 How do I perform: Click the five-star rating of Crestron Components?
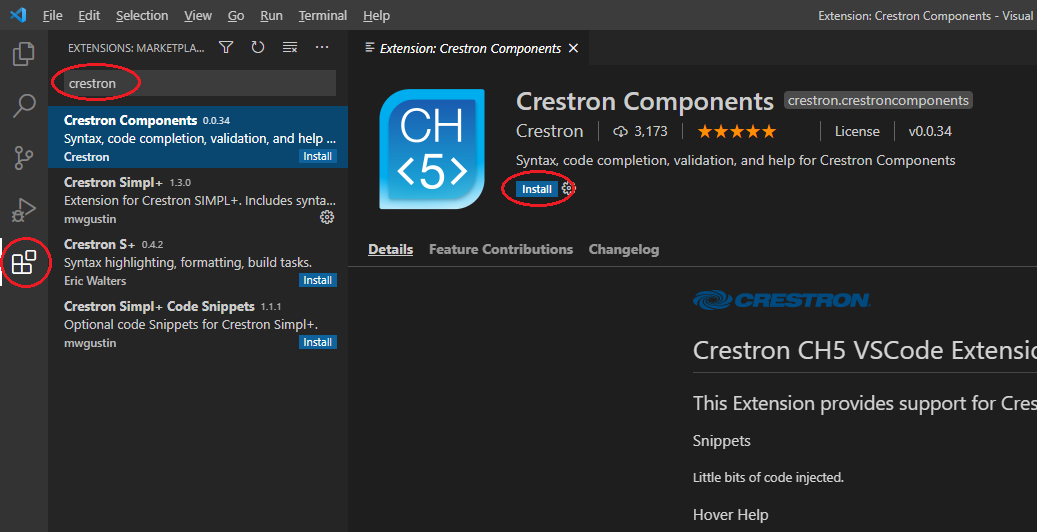point(736,131)
